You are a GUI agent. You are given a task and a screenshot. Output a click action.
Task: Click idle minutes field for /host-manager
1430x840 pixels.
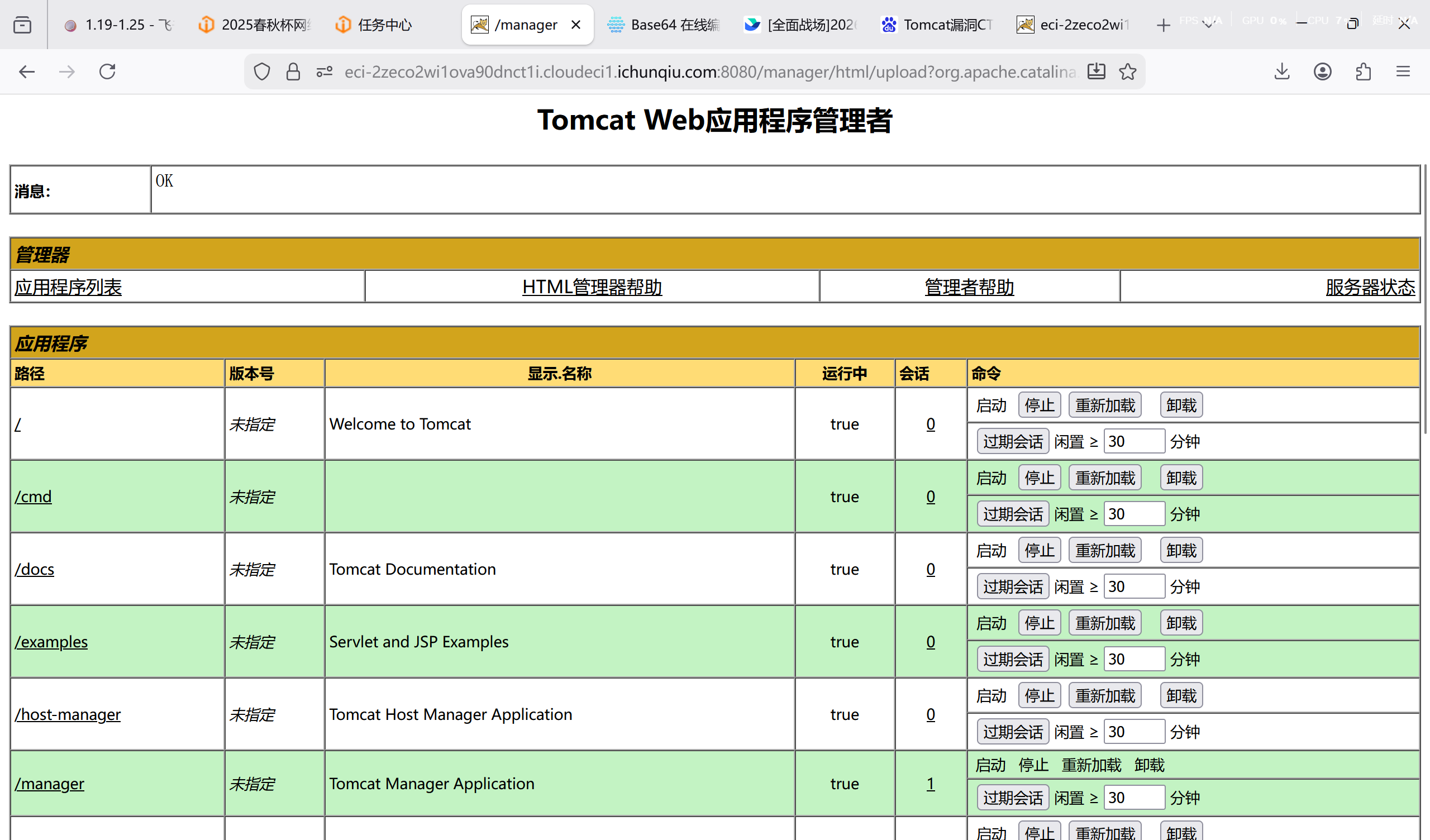[x=1133, y=732]
